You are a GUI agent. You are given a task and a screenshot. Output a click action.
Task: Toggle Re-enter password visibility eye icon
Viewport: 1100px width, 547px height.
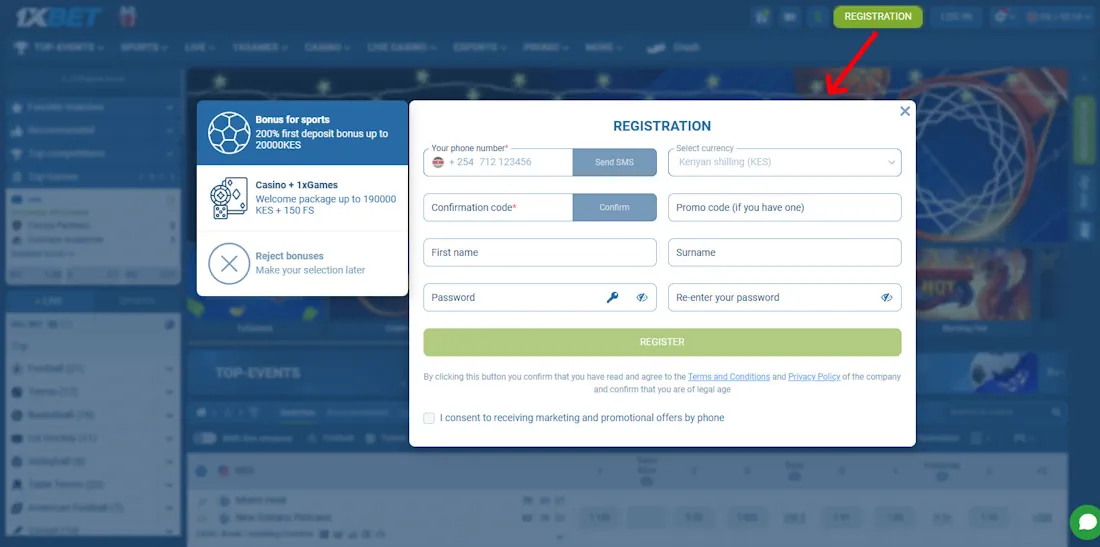[x=887, y=297]
